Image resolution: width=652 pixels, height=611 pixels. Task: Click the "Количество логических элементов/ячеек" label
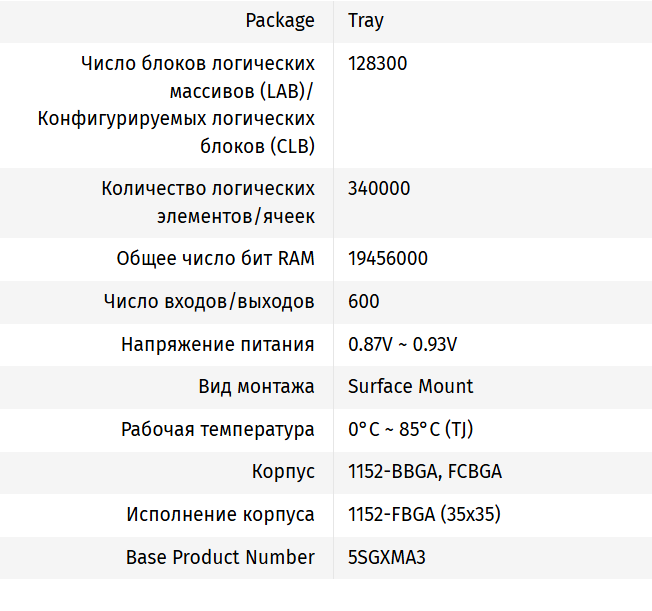(208, 202)
